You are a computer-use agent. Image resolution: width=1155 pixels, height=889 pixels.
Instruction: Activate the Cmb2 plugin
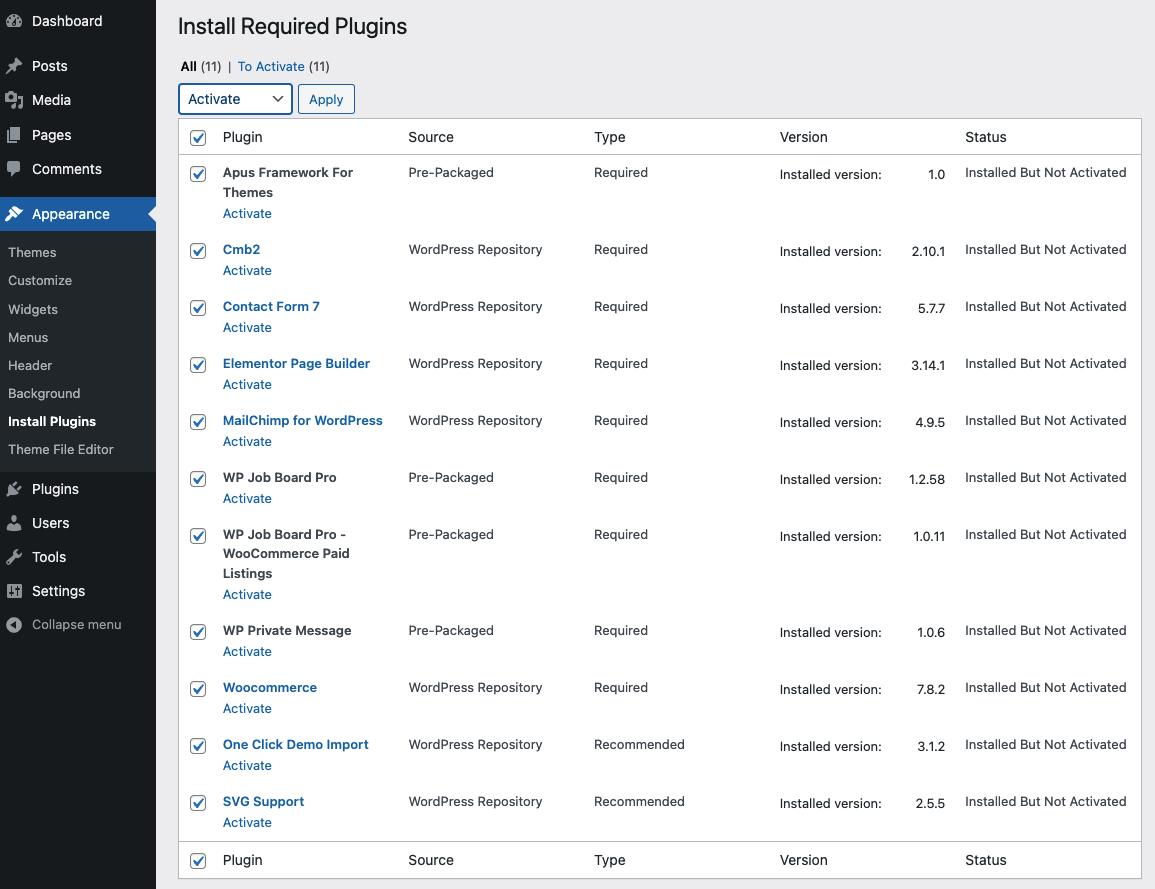248,270
